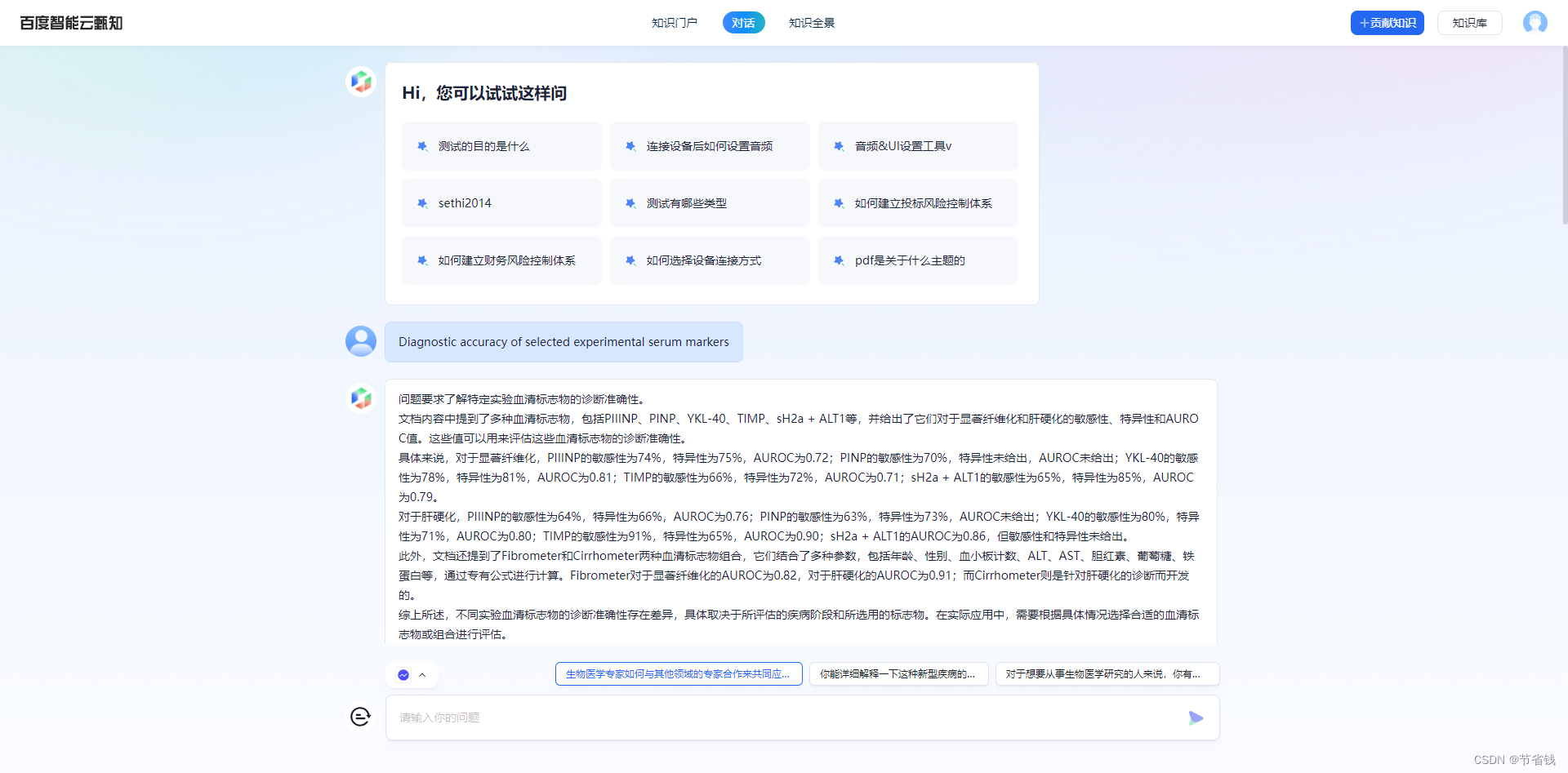Click the heading Hi，您可以试试这样问
Screen dimensions: 1568x773
(484, 93)
